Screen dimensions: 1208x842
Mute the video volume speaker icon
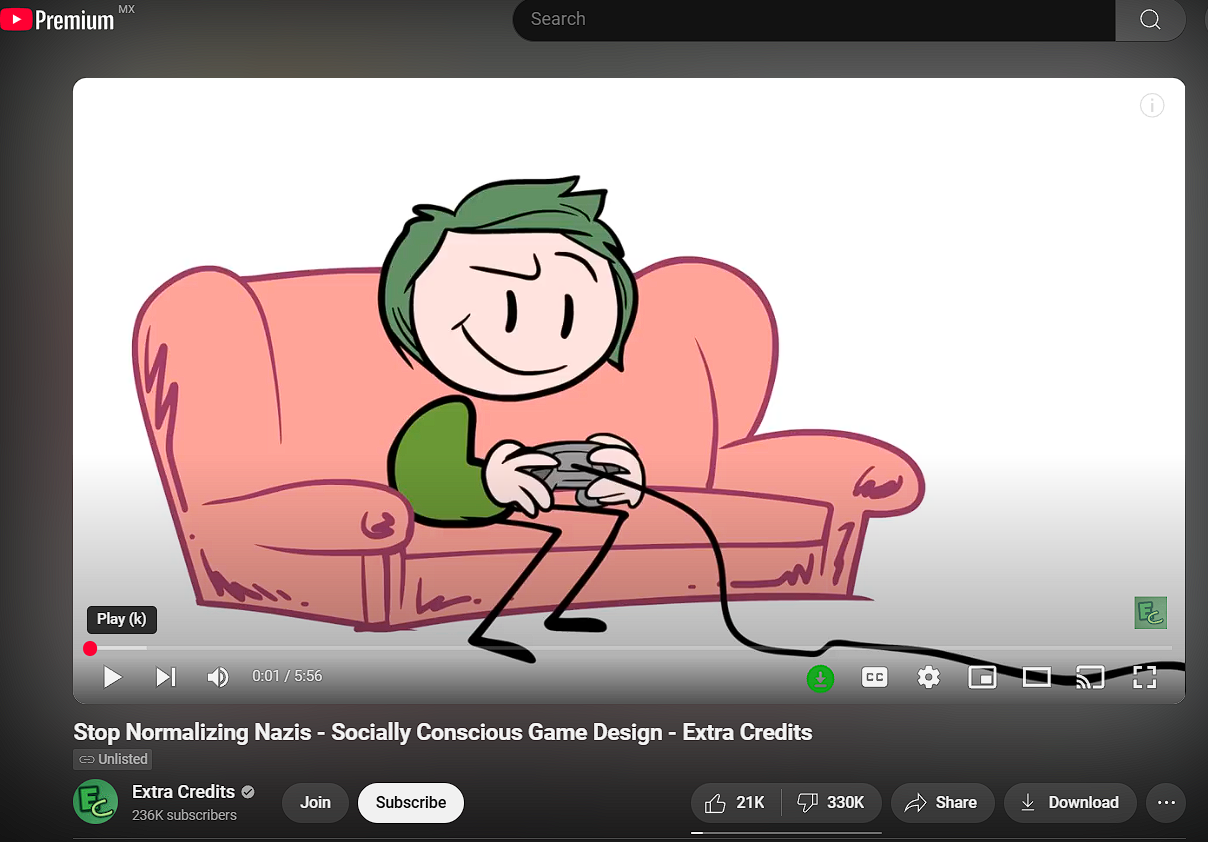tap(217, 677)
